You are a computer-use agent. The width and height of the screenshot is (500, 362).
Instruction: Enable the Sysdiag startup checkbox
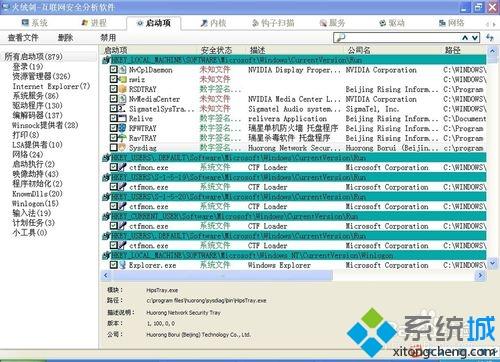pyautogui.click(x=114, y=147)
